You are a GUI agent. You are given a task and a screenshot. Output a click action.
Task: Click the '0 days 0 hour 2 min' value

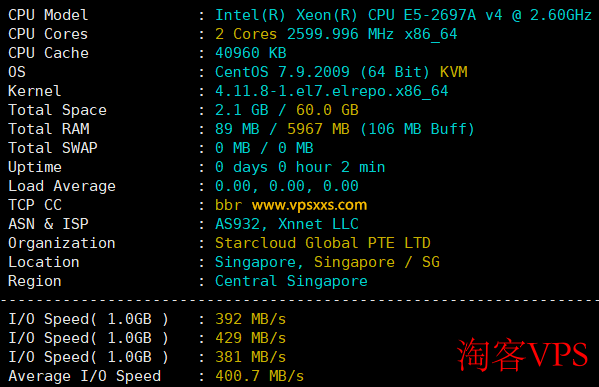click(300, 167)
